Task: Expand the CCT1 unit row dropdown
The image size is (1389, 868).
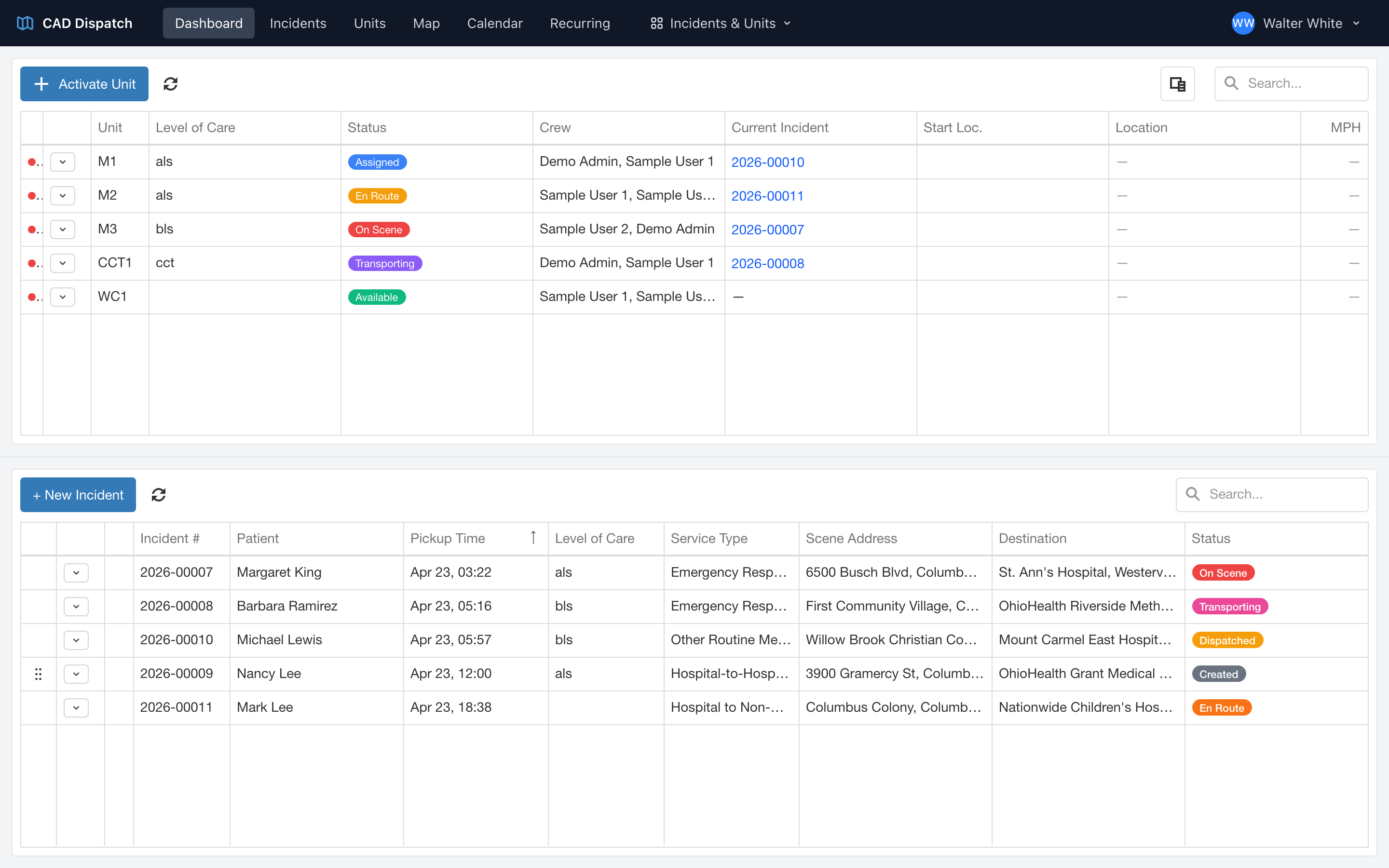Action: pos(63,263)
